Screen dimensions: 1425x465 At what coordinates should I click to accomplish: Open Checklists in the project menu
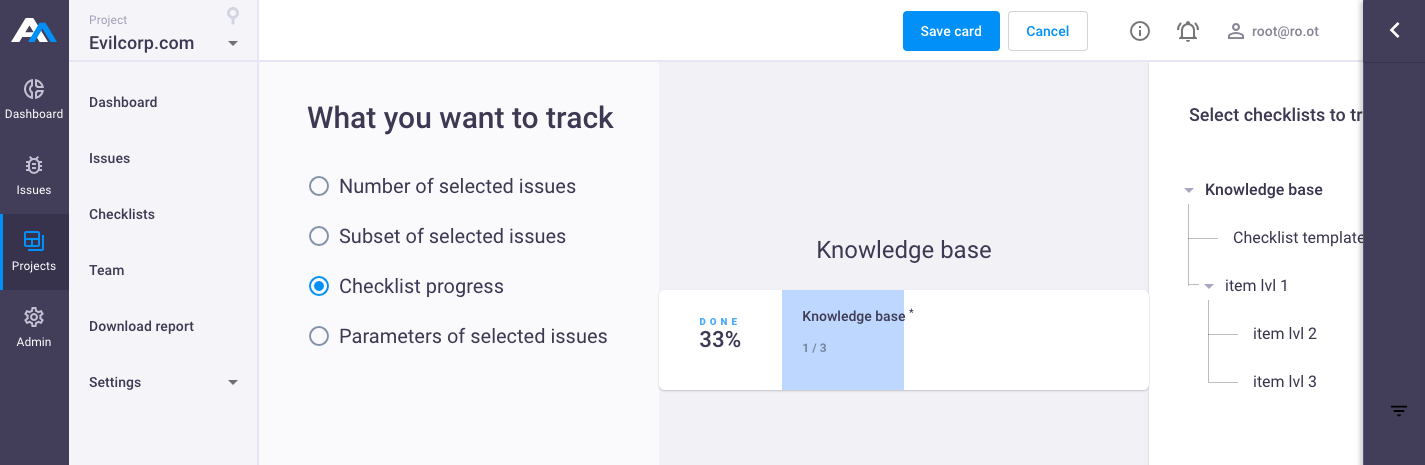pyautogui.click(x=122, y=214)
